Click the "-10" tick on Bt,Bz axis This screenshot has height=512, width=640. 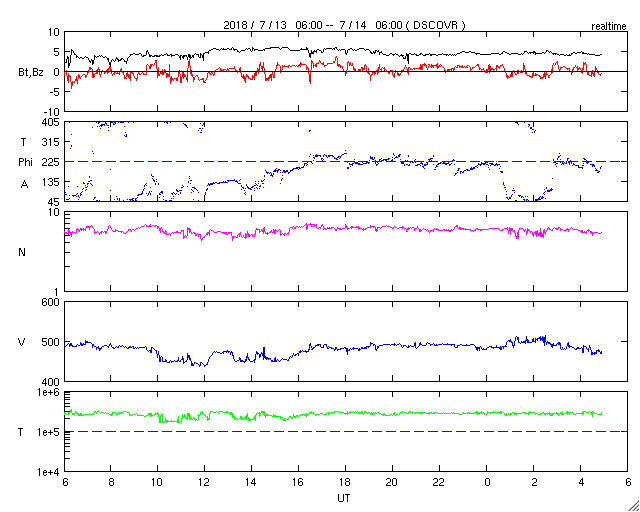click(52, 111)
